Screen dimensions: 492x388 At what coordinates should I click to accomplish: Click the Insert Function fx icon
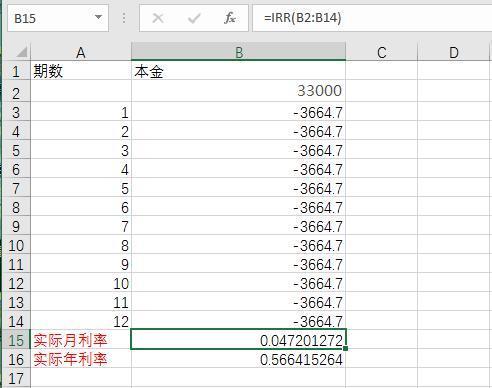click(x=230, y=18)
